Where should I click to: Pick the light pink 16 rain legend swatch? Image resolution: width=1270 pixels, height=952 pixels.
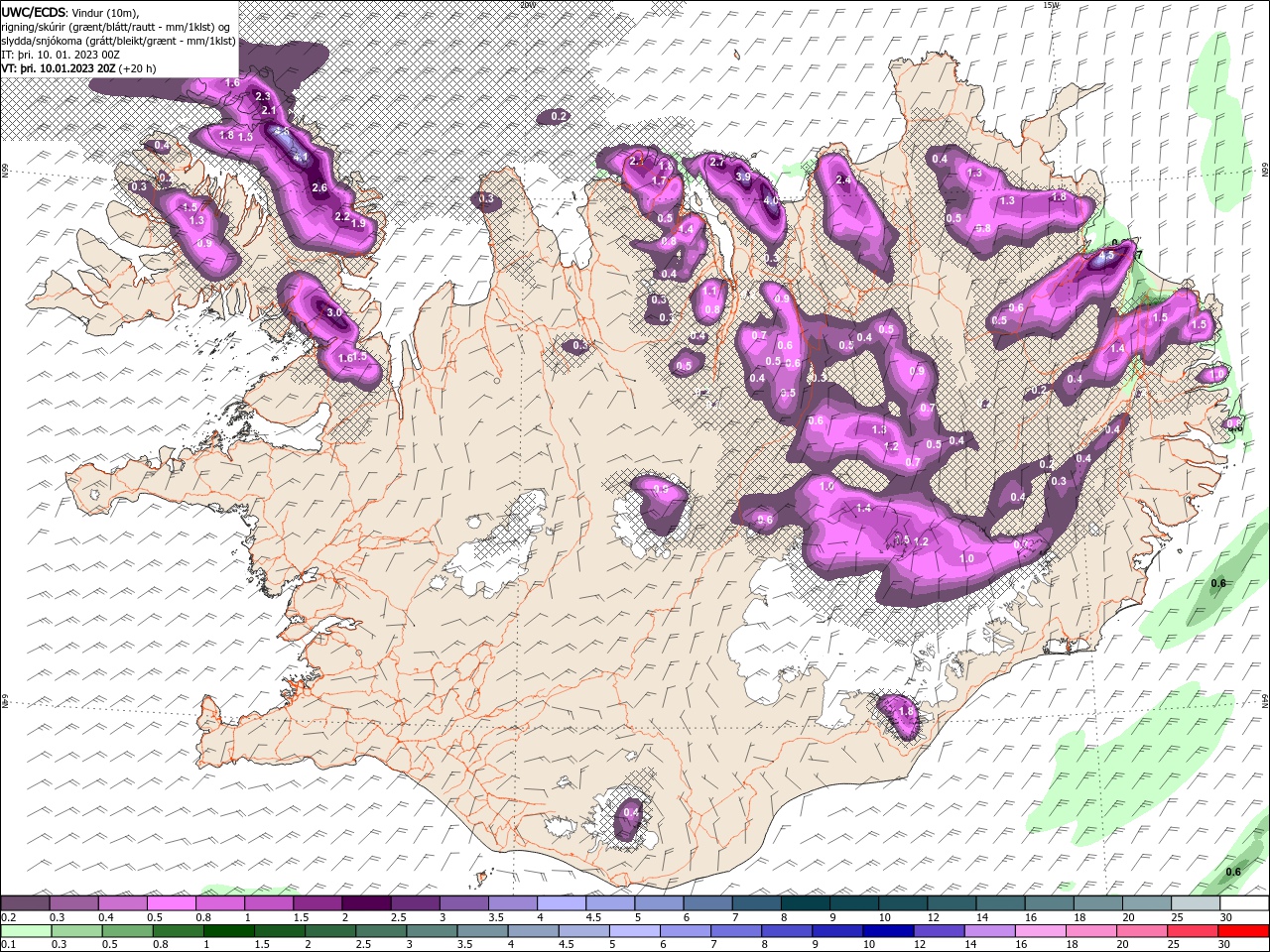tap(1041, 931)
